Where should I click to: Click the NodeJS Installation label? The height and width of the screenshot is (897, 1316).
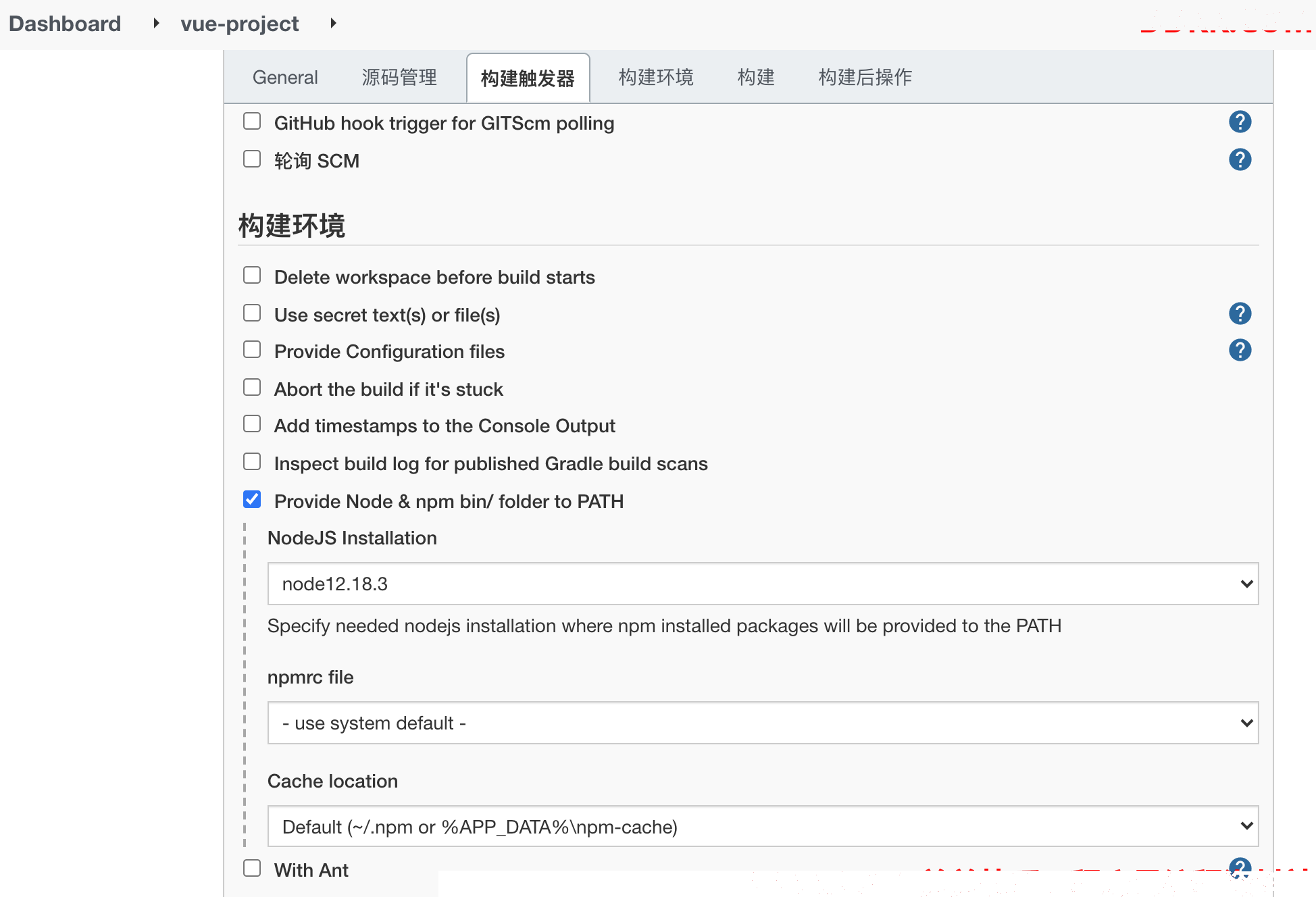(x=352, y=538)
